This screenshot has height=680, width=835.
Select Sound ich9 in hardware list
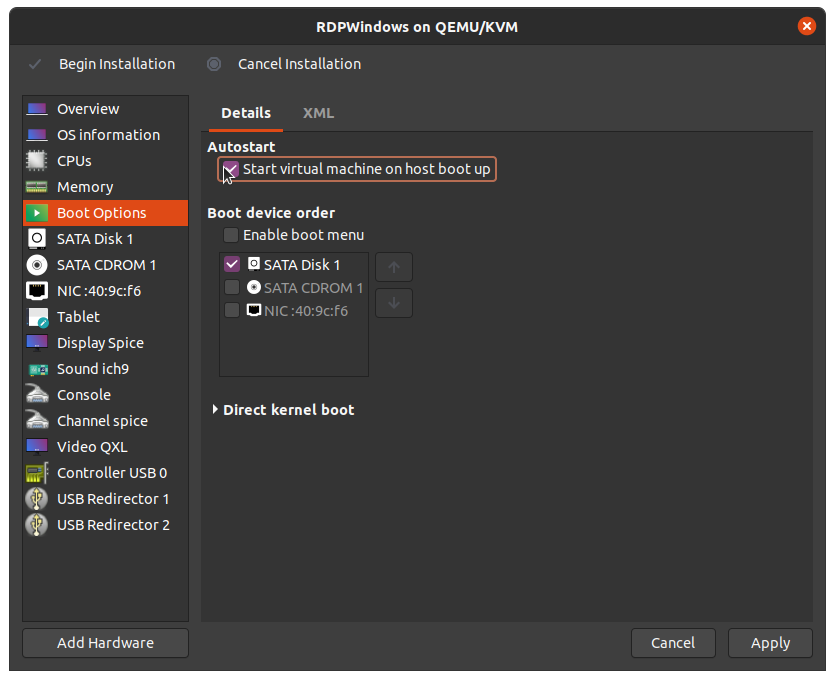92,369
